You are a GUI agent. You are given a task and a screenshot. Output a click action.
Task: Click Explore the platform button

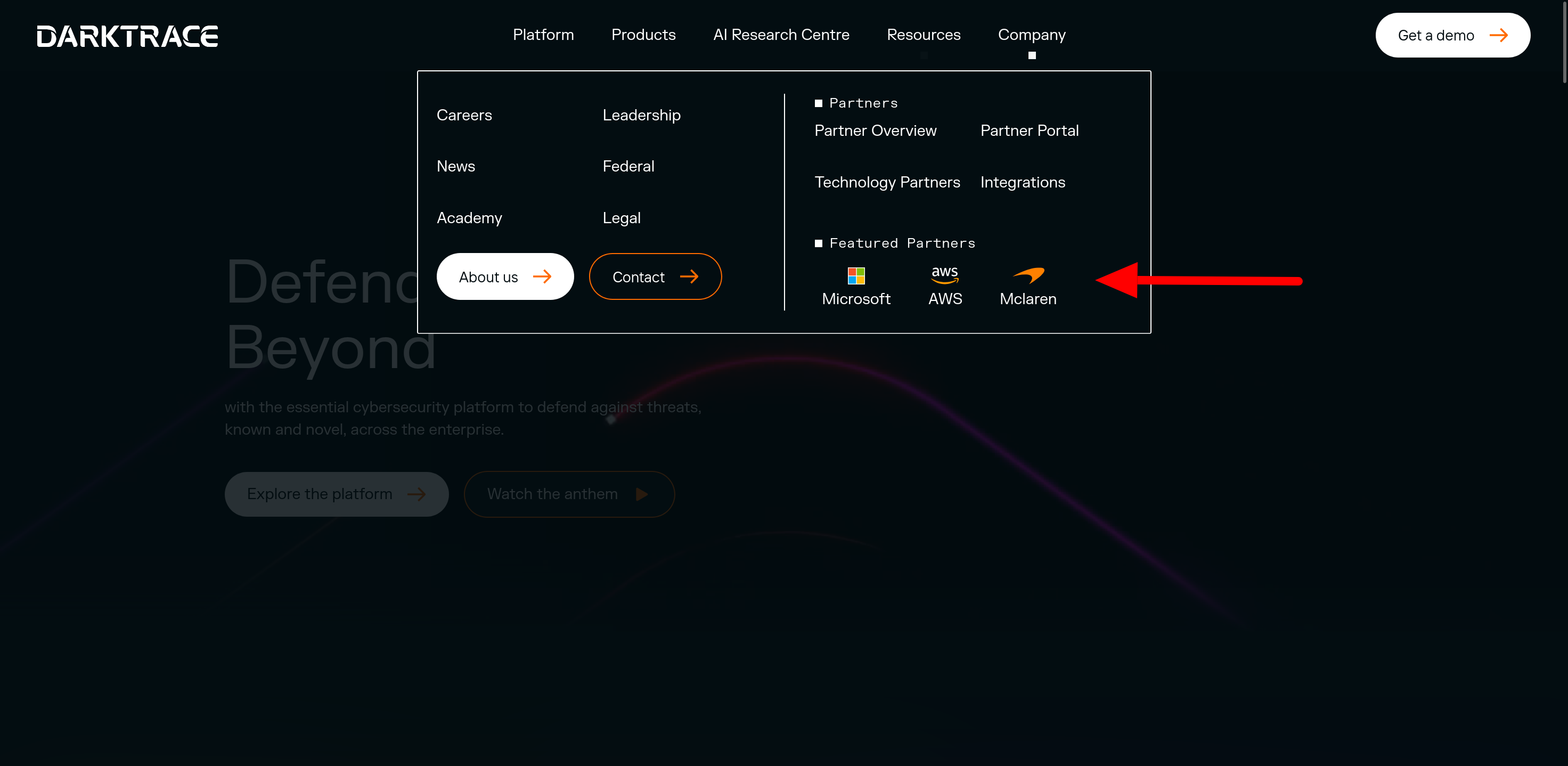point(336,494)
